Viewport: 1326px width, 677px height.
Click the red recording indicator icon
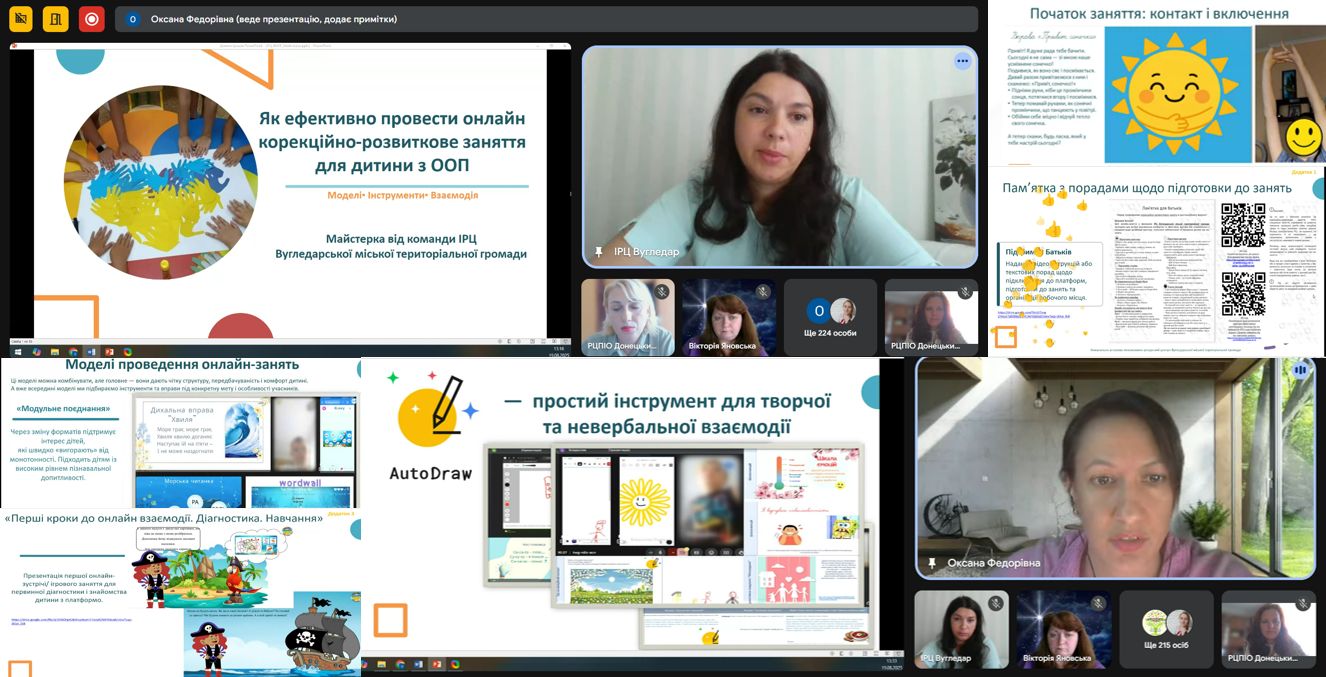92,19
